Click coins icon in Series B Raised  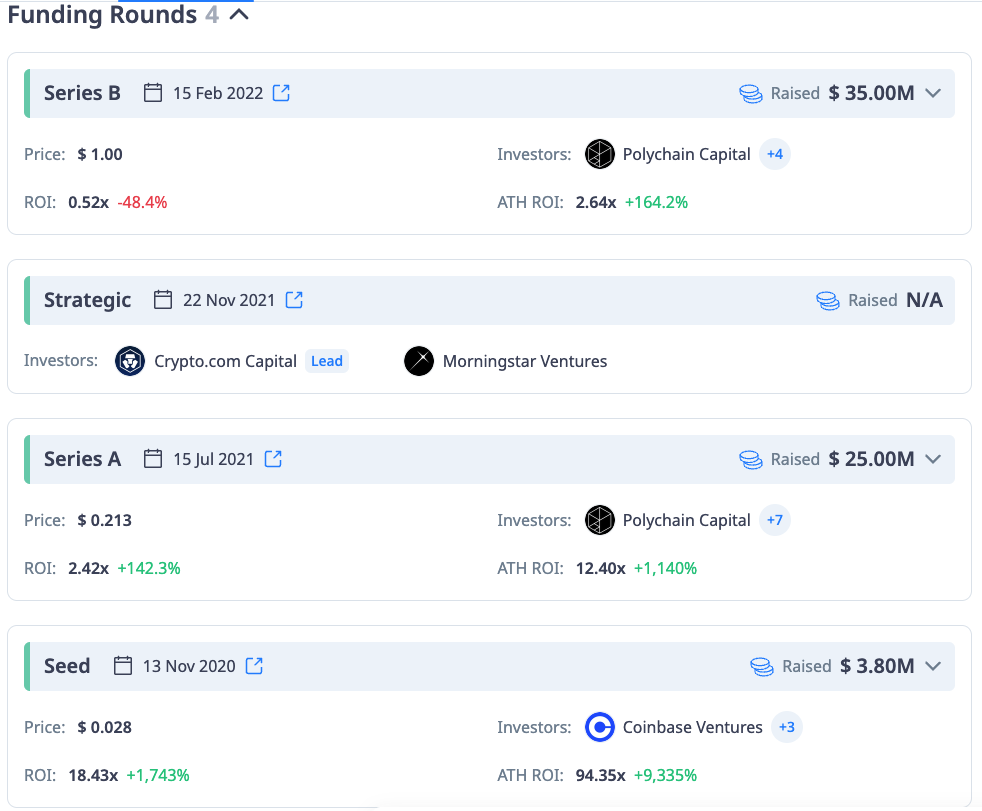click(751, 93)
